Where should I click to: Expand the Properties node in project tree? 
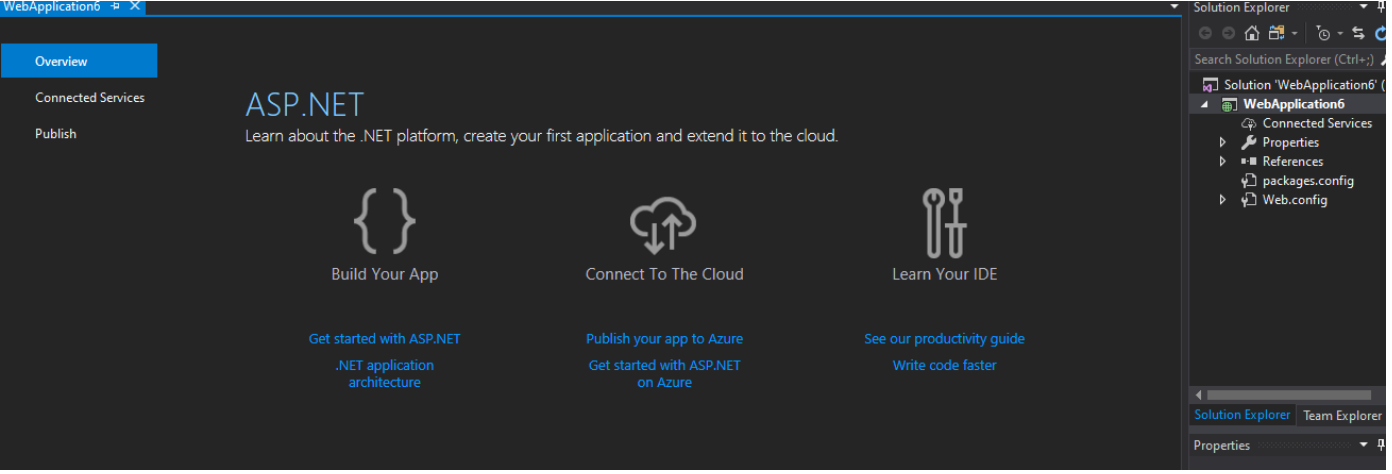(x=1222, y=143)
